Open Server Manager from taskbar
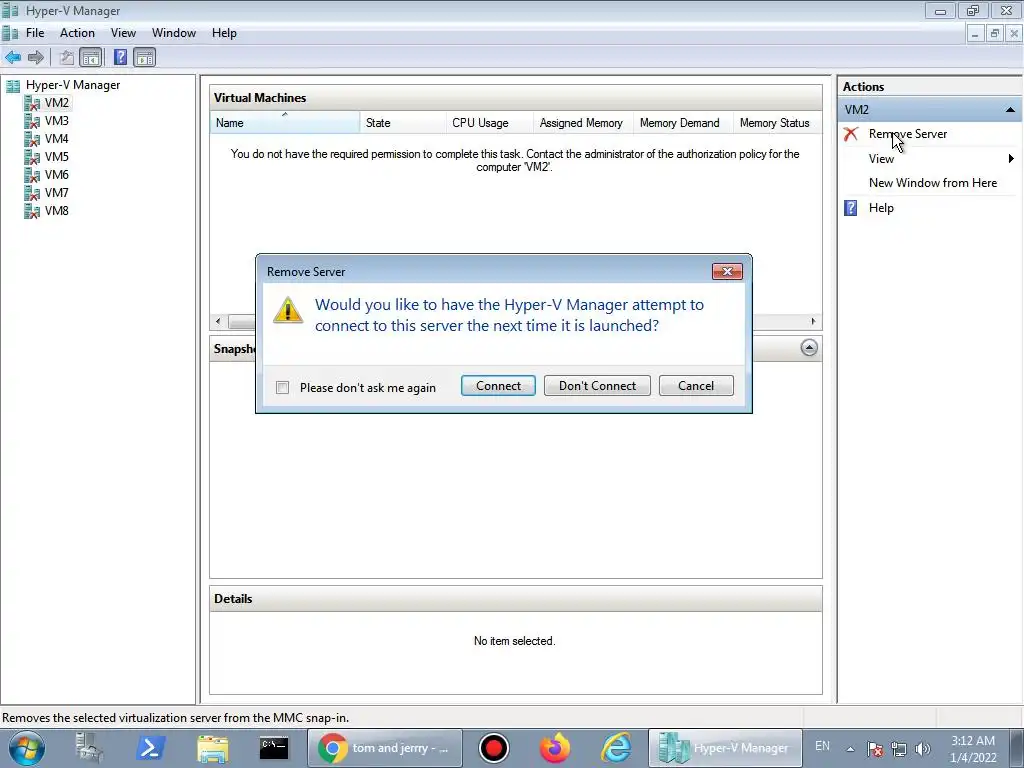This screenshot has height=768, width=1024. (x=89, y=748)
